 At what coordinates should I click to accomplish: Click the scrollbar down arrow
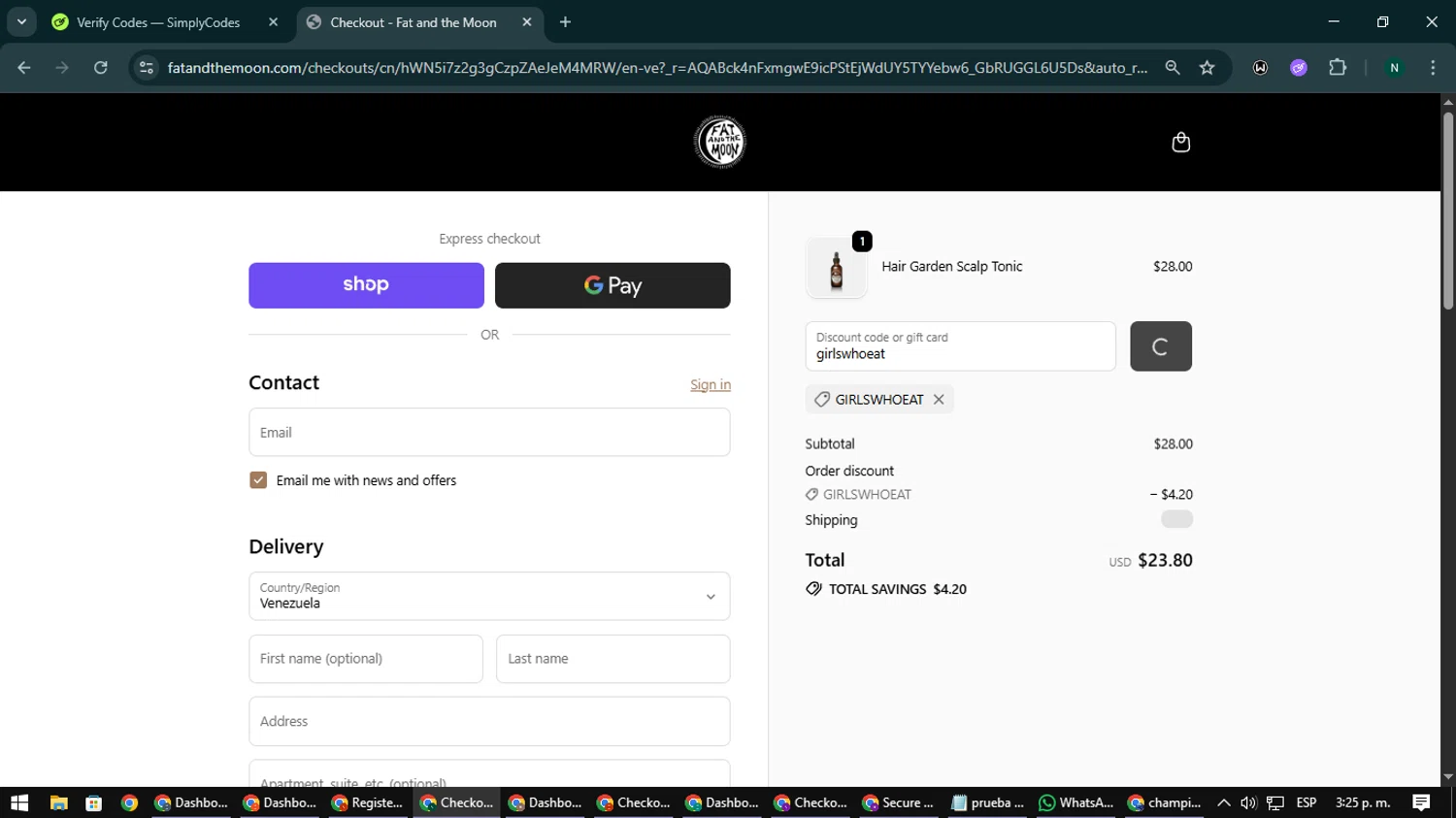1448,777
